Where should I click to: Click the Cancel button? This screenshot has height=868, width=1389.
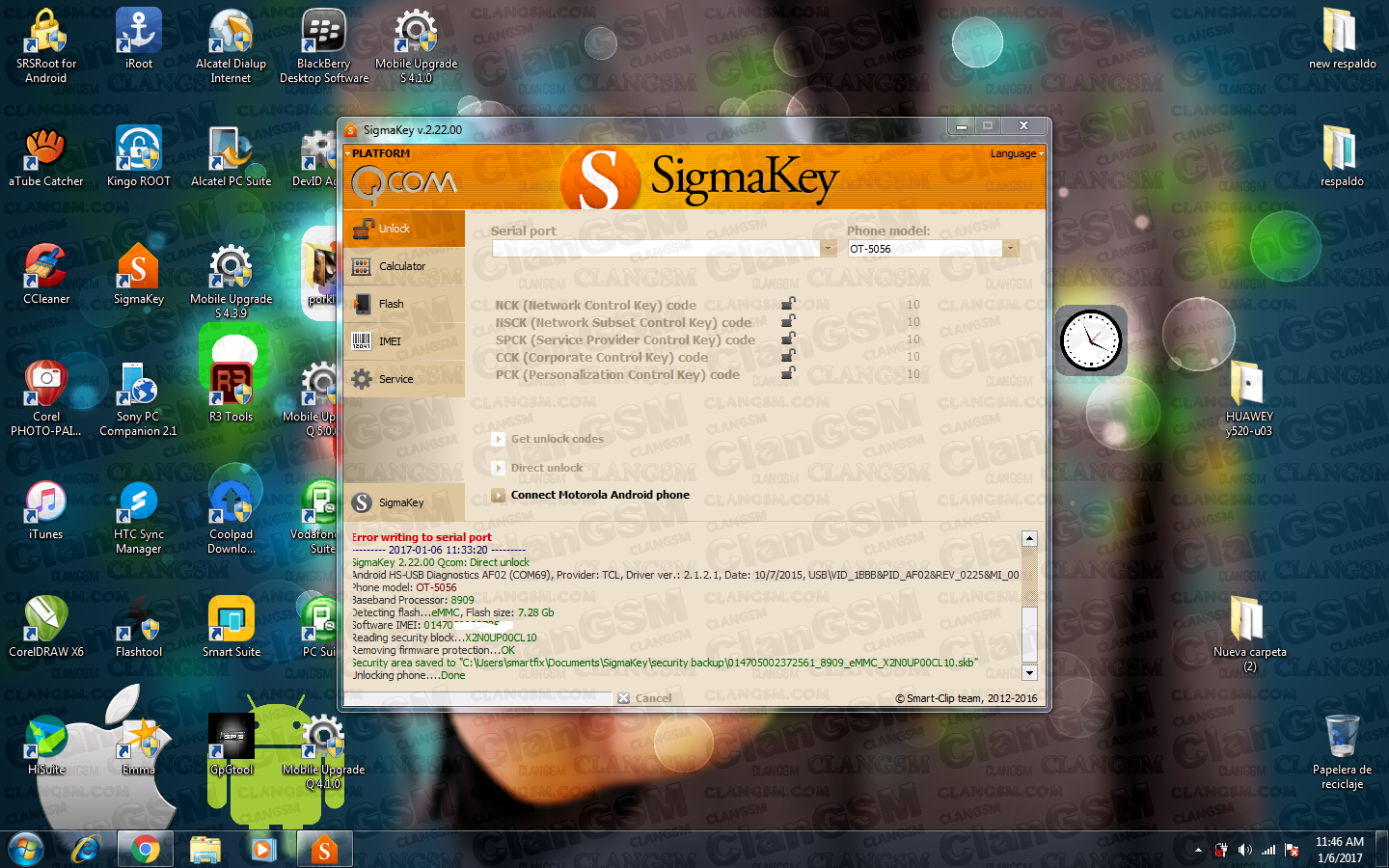click(x=644, y=698)
